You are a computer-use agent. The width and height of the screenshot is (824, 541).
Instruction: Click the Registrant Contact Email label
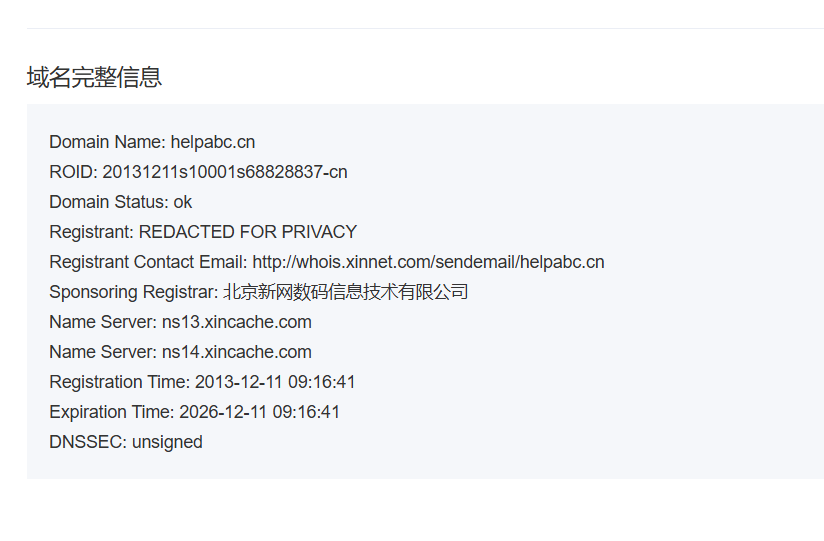coord(148,262)
